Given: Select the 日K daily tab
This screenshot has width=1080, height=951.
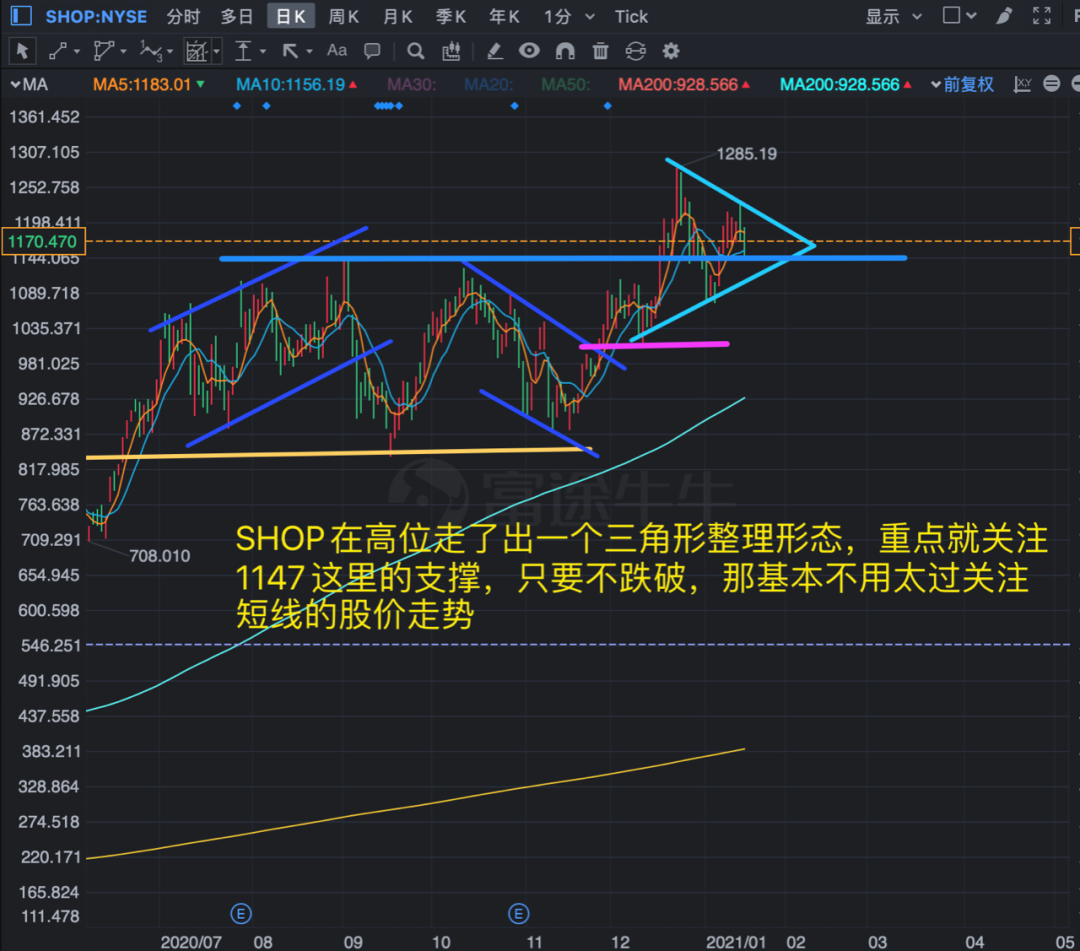Looking at the screenshot, I should (291, 17).
